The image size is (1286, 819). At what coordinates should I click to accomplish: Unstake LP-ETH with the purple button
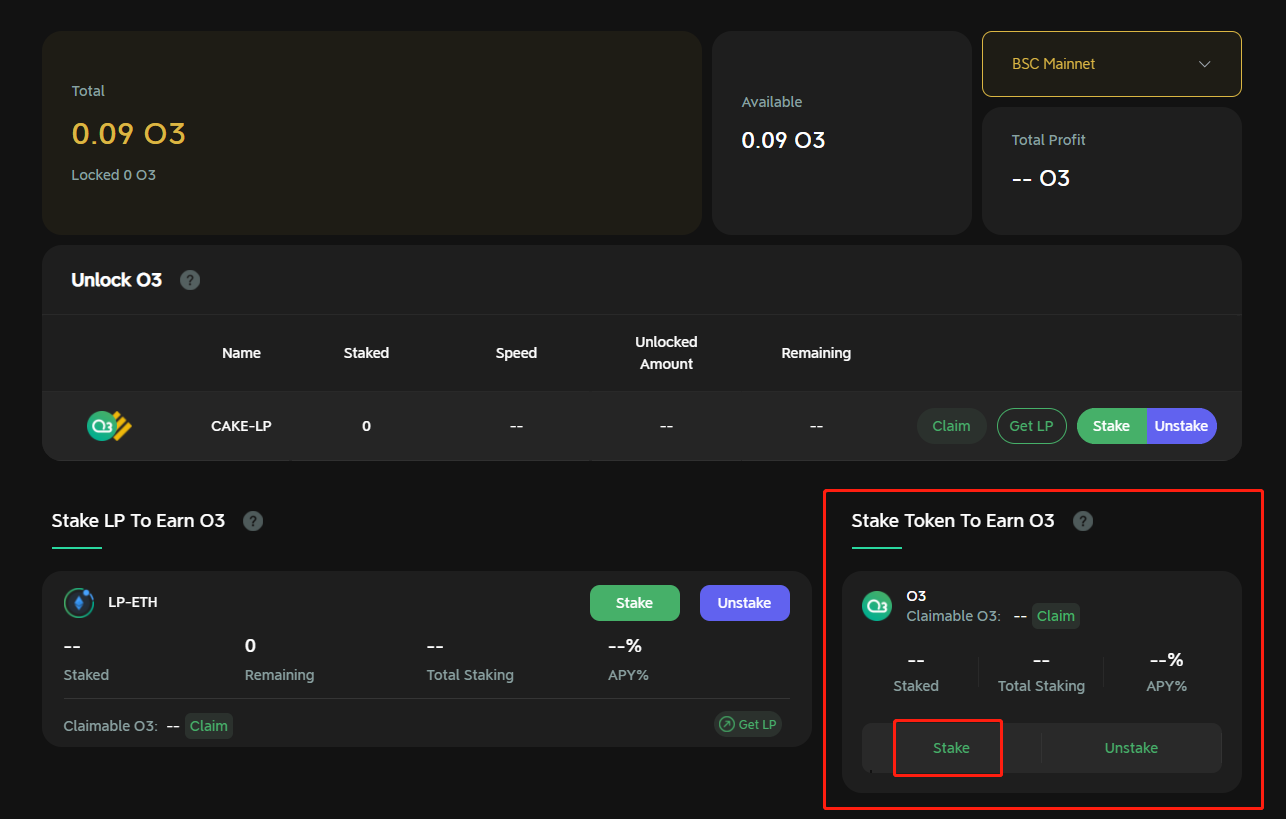click(x=745, y=603)
